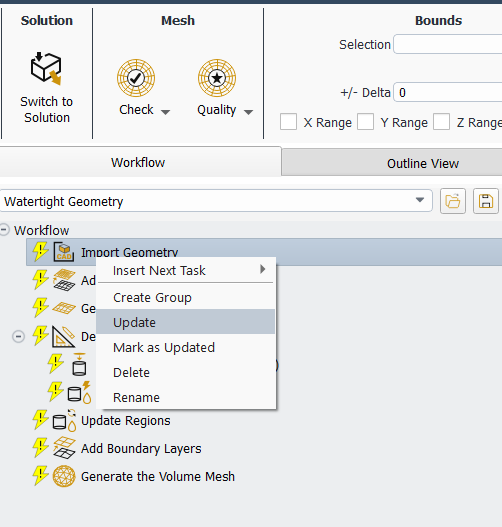502x527 pixels.
Task: Choose Create Group from context menu
Action: pos(186,297)
